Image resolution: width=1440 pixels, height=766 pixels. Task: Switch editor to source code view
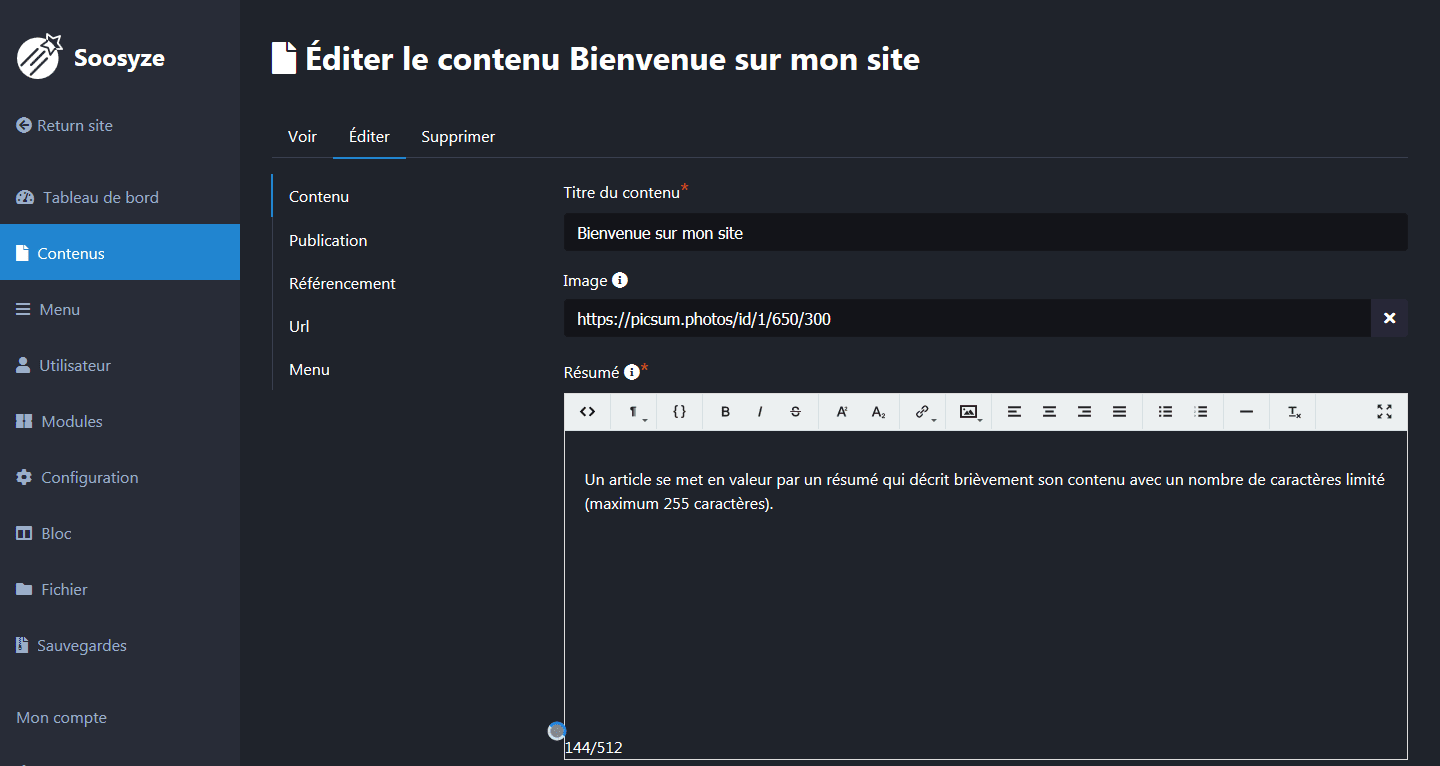588,412
